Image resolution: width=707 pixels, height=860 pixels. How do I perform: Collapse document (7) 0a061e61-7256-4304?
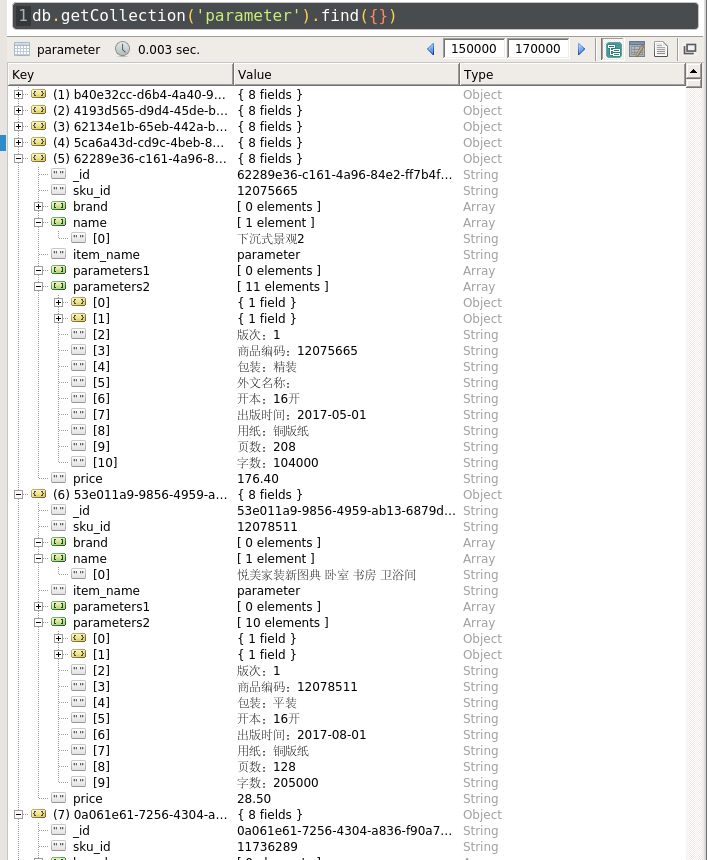(x=19, y=814)
